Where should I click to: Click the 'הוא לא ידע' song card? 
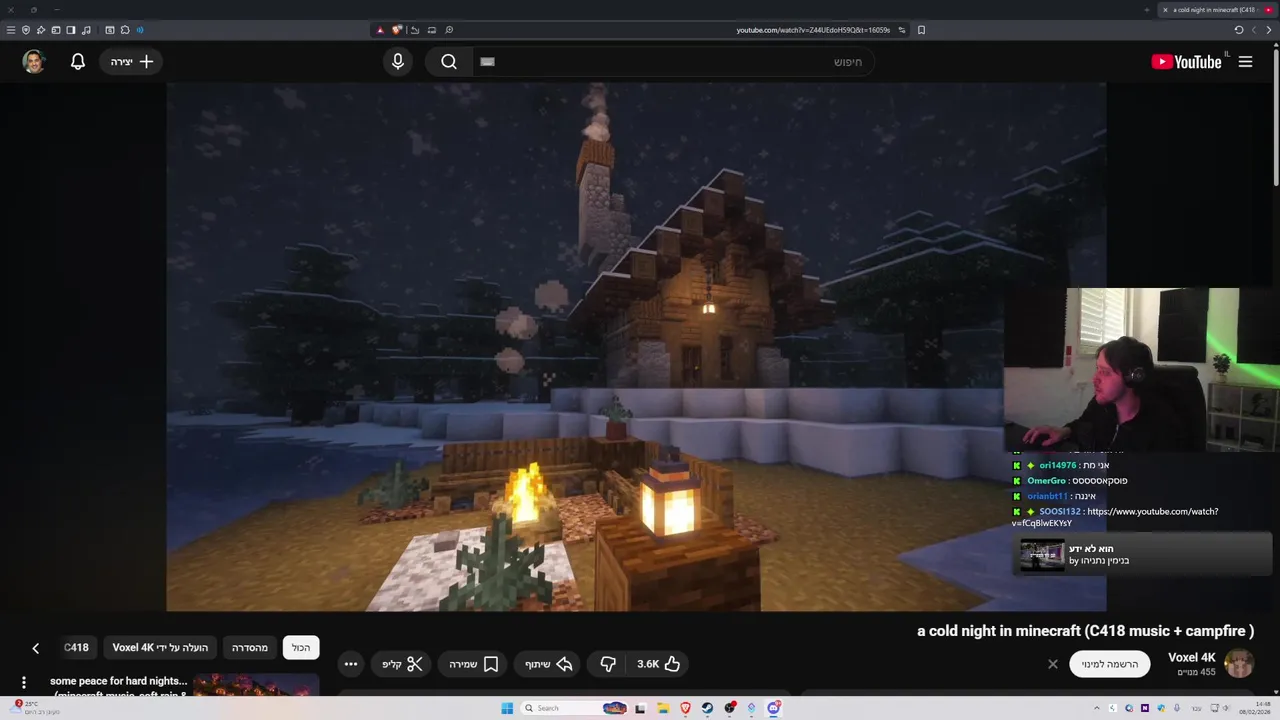point(1143,555)
